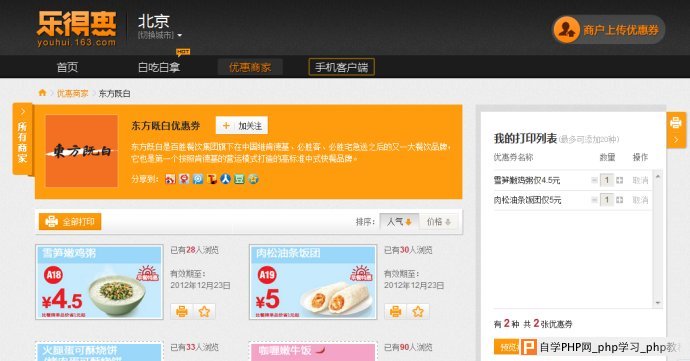Open the 白吃白拿 nav item
This screenshot has height=361, width=690.
tap(159, 67)
